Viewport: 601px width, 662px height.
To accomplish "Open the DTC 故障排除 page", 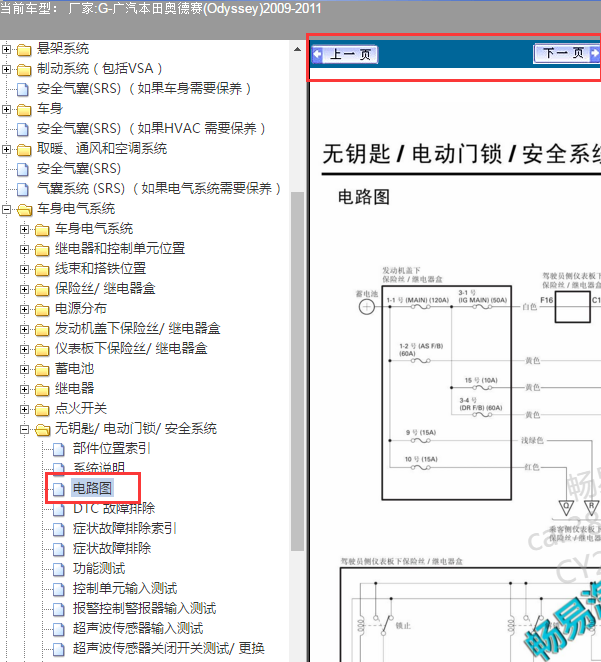I will click(x=114, y=508).
